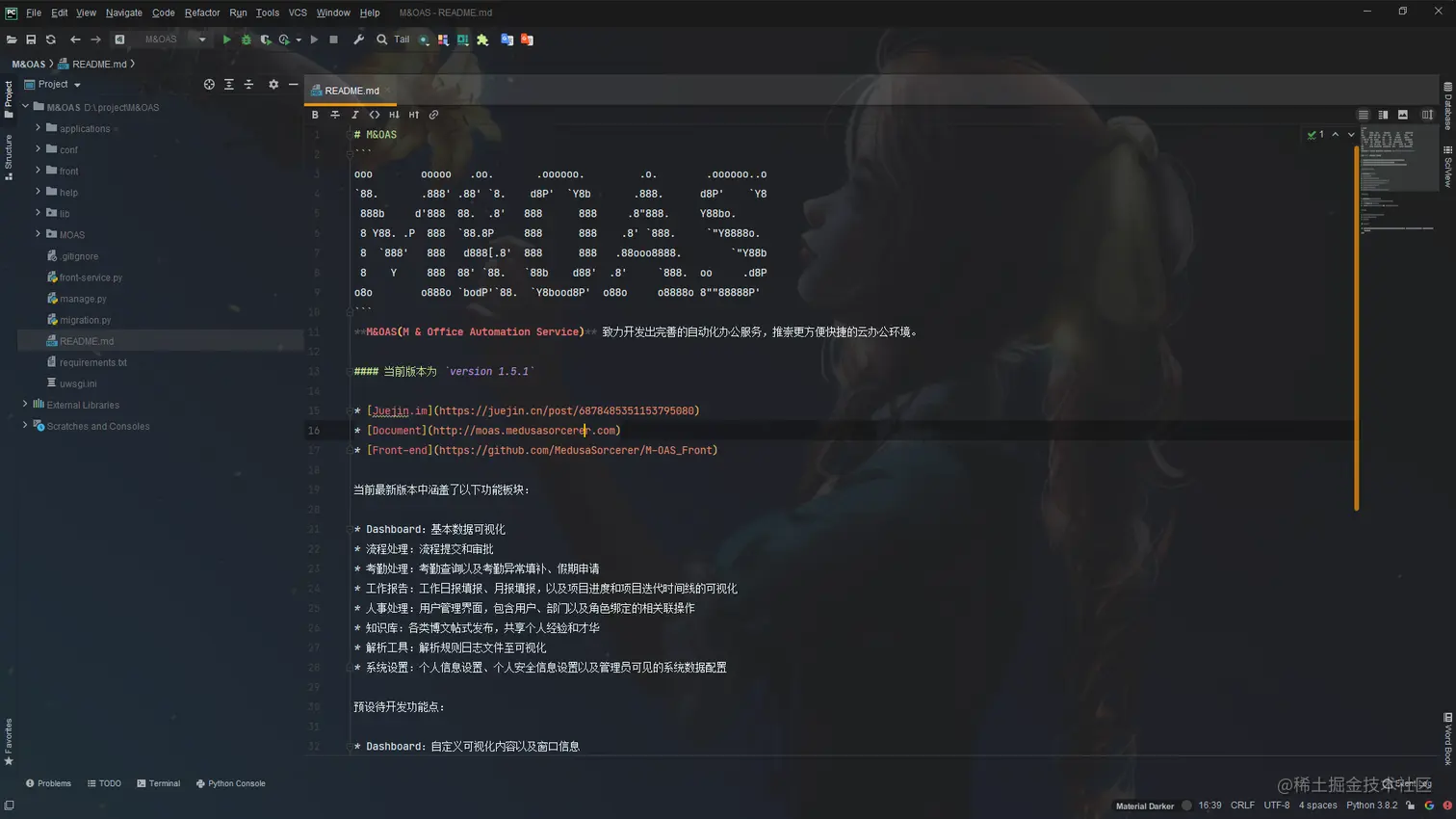Navigate back with the left arrow
1456x819 pixels.
[75, 40]
